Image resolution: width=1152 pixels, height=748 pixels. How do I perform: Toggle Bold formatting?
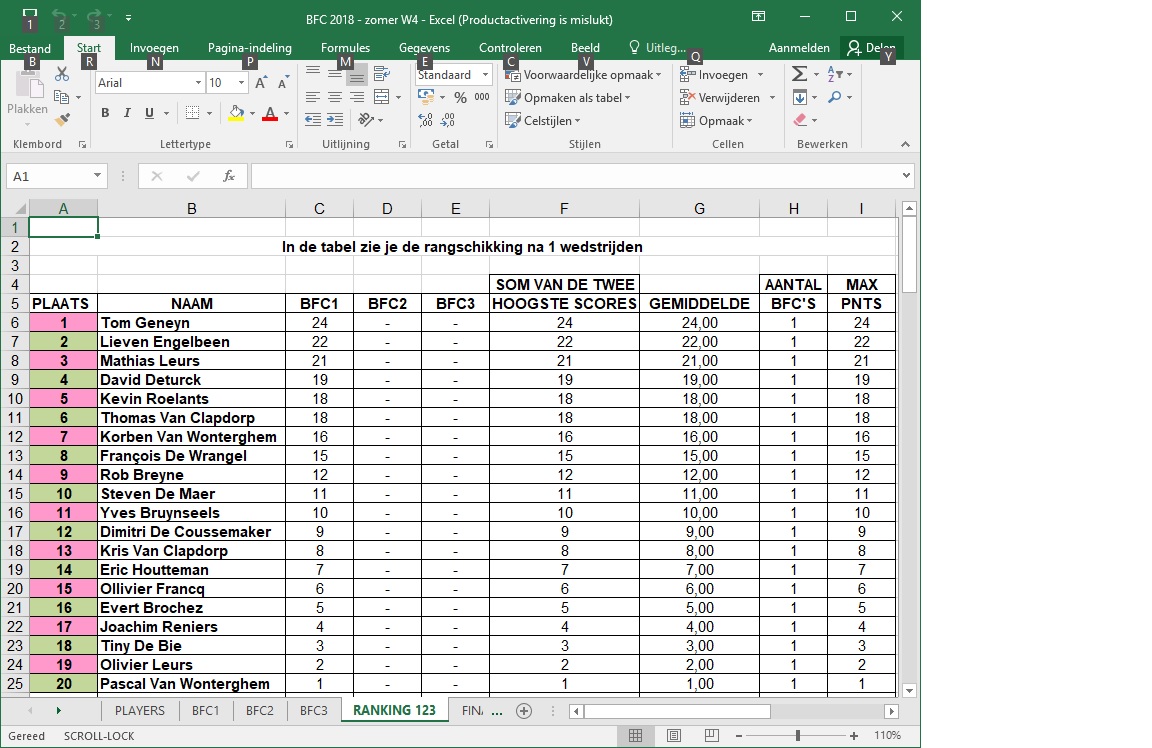tap(105, 113)
